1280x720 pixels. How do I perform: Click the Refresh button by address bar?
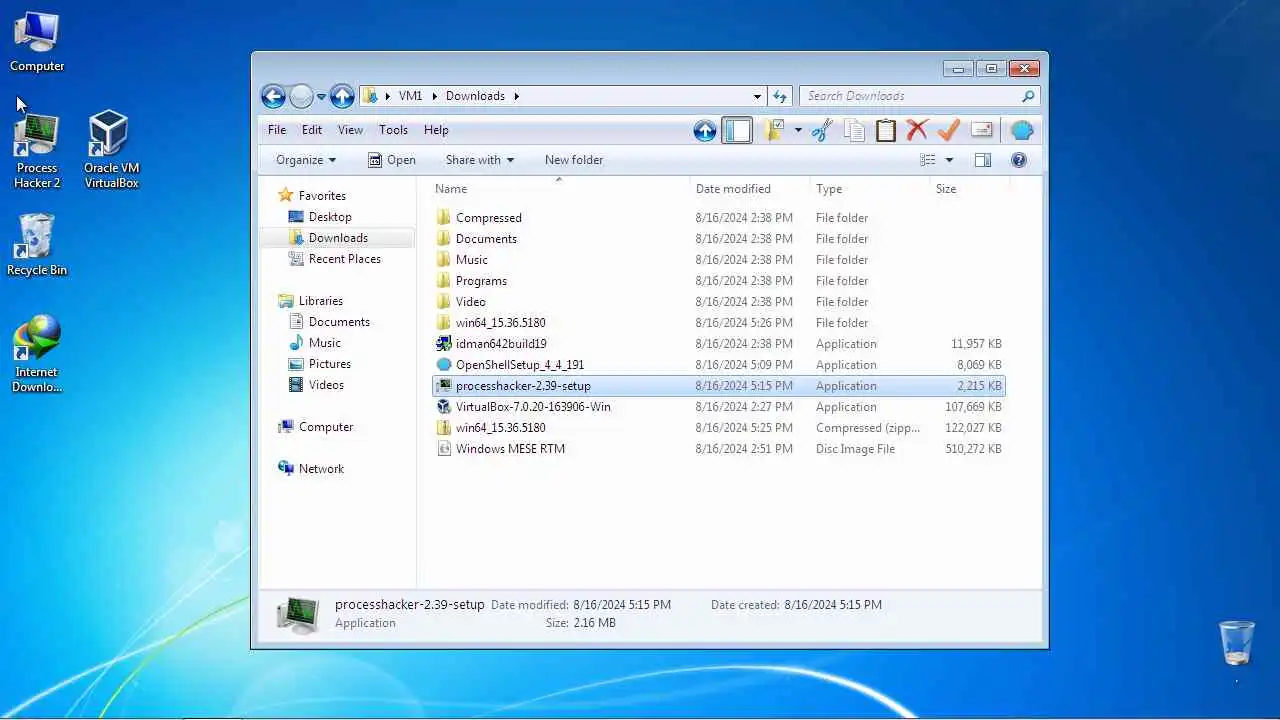(780, 96)
